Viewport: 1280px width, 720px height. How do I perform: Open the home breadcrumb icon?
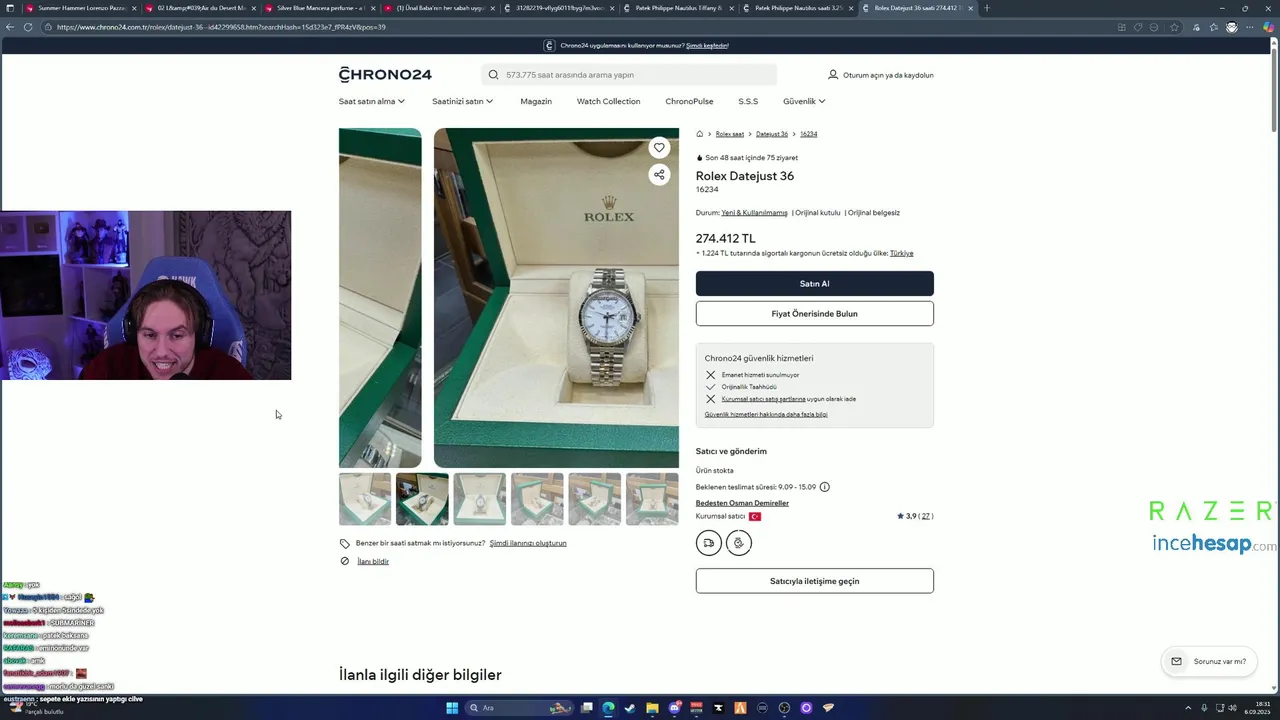[700, 133]
